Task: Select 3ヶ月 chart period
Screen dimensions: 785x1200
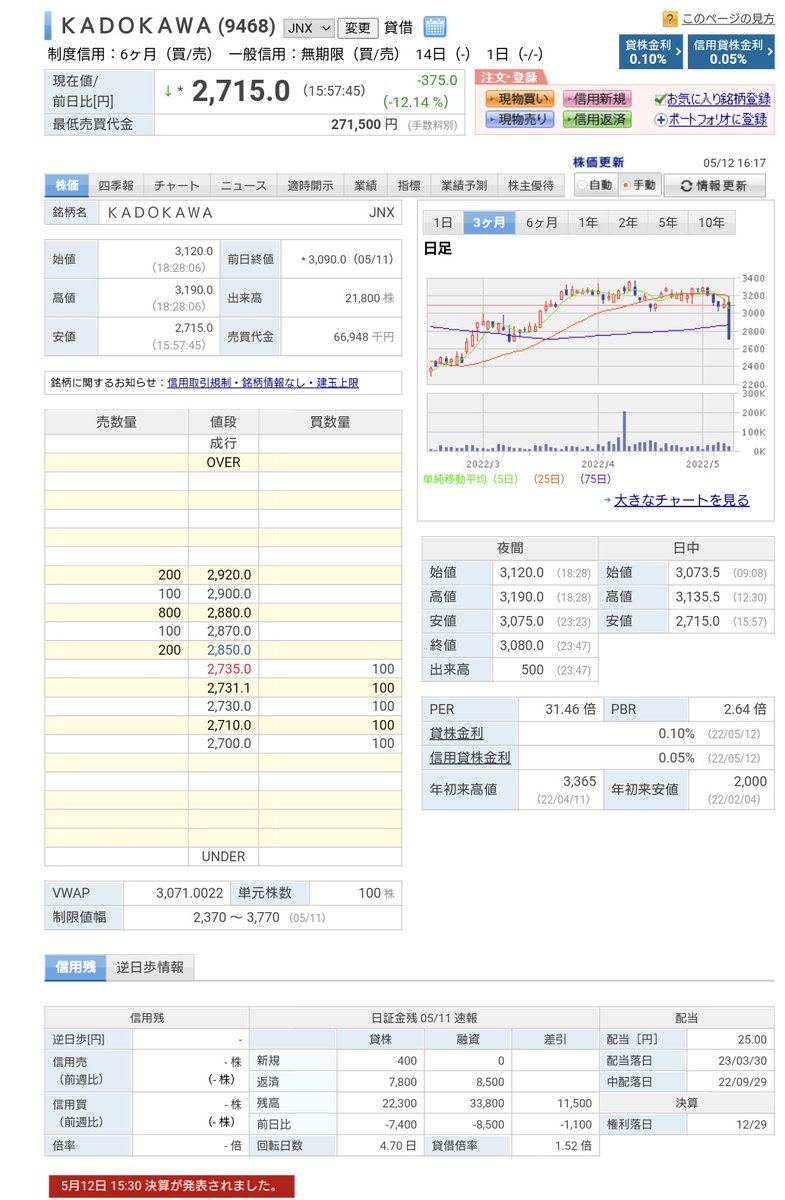Action: (489, 222)
